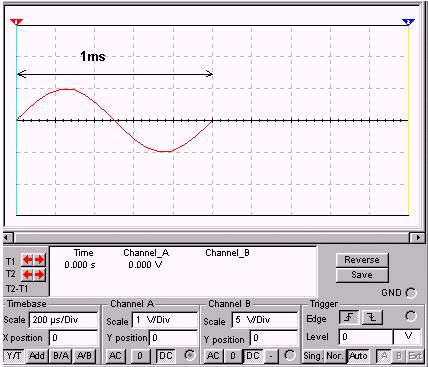The image size is (428, 367).
Task: Grab the blue T2 cursor marker triangle
Action: click(x=408, y=22)
